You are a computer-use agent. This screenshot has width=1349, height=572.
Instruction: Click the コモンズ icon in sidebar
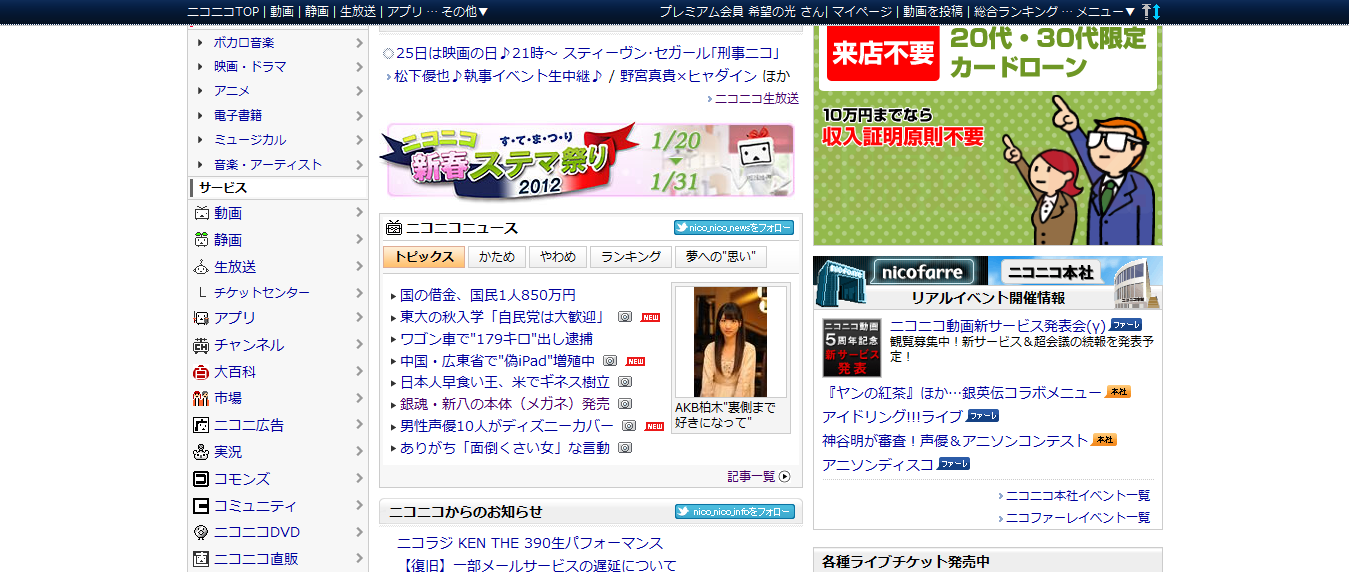(x=201, y=479)
